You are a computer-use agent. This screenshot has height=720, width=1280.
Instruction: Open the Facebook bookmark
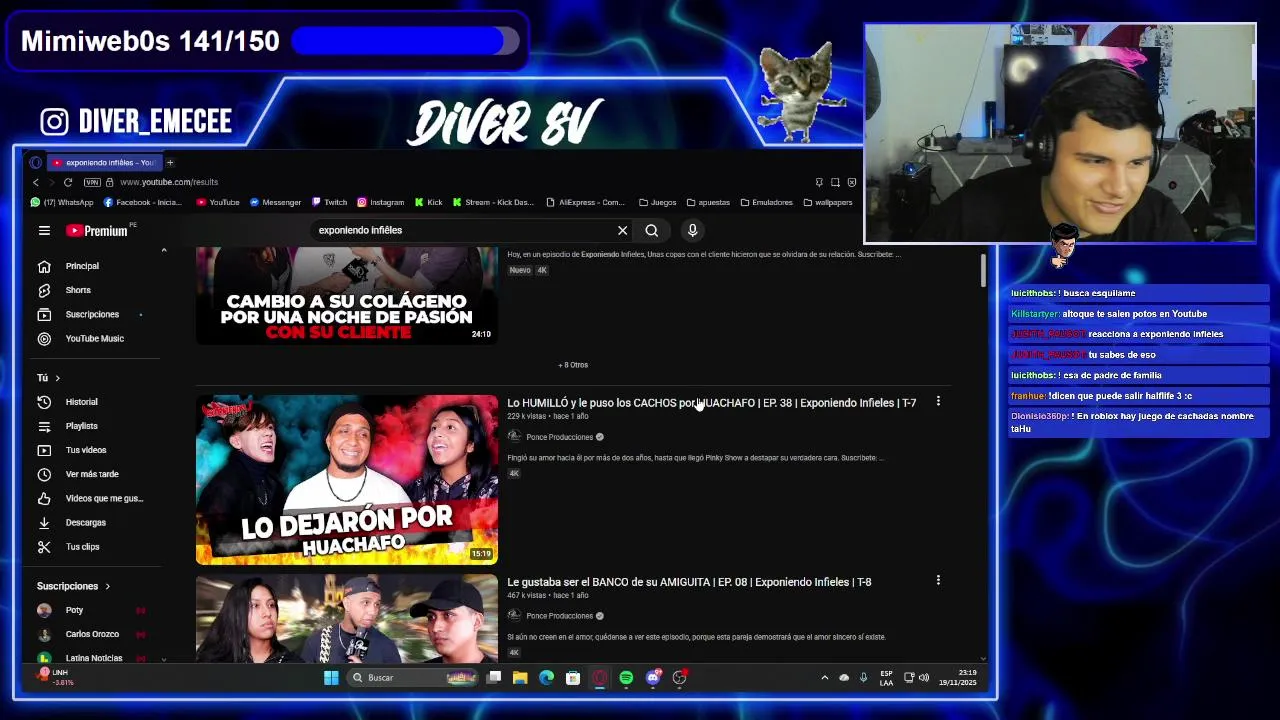[x=143, y=202]
